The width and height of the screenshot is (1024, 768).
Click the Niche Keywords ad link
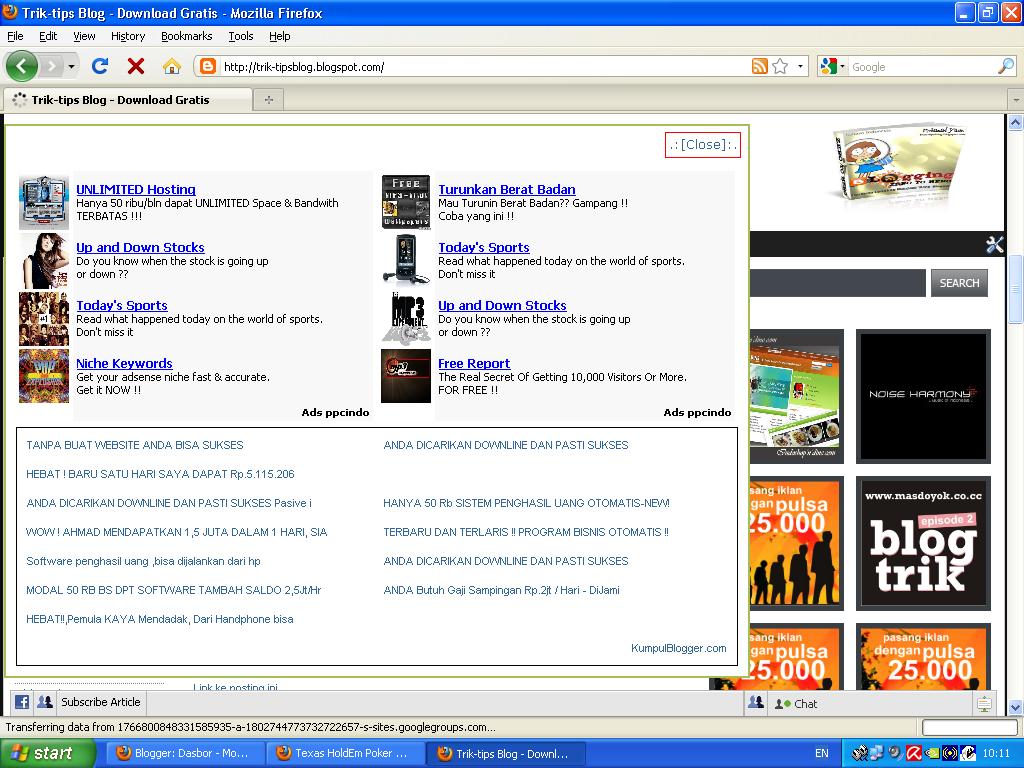[124, 363]
